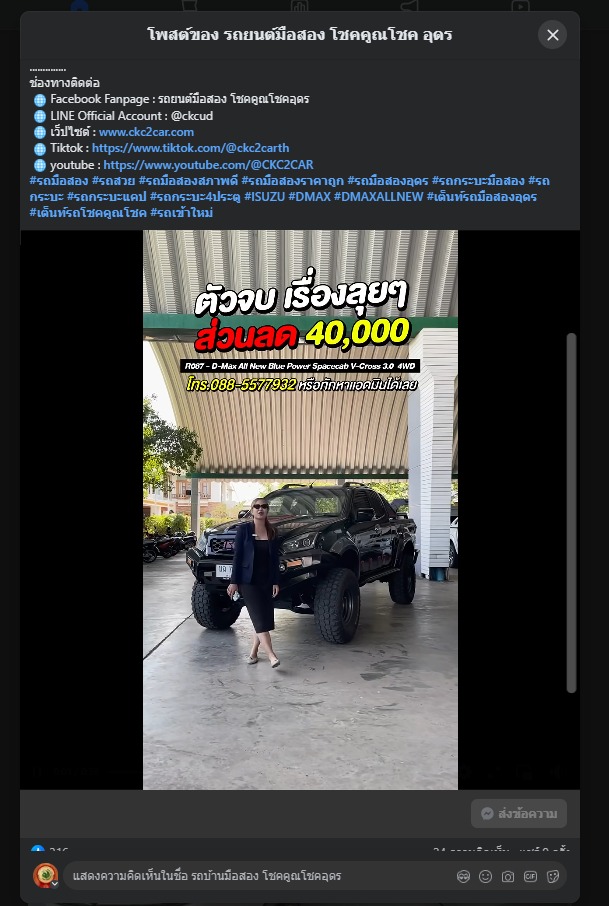Click the #ISUZU hashtag
Viewport: 609px width, 906px height.
pos(264,196)
